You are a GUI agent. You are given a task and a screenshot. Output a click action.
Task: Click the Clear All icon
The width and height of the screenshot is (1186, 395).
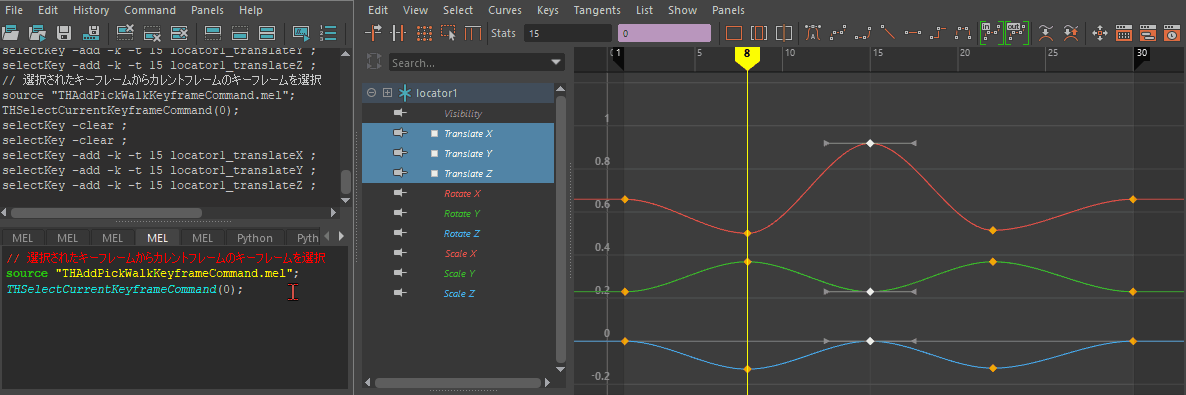coord(179,33)
